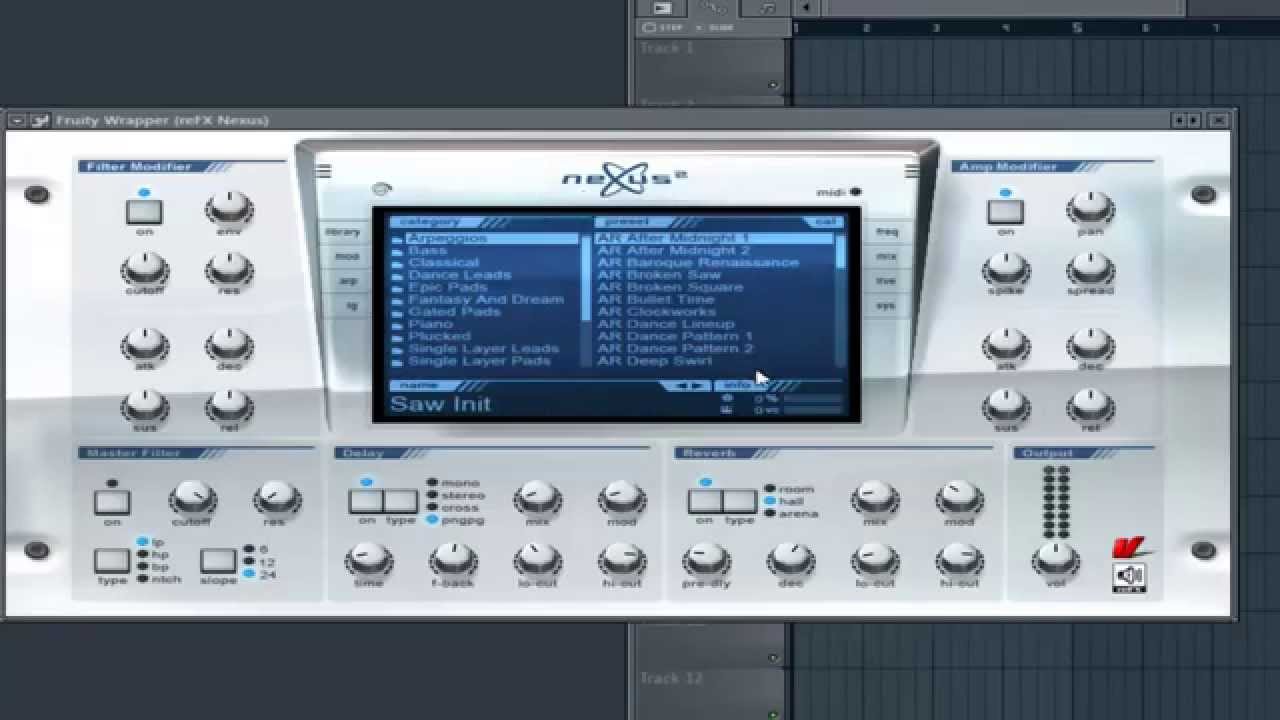Screen dimensions: 1280x720
Task: Toggle the Delay on button
Action: pos(366,501)
